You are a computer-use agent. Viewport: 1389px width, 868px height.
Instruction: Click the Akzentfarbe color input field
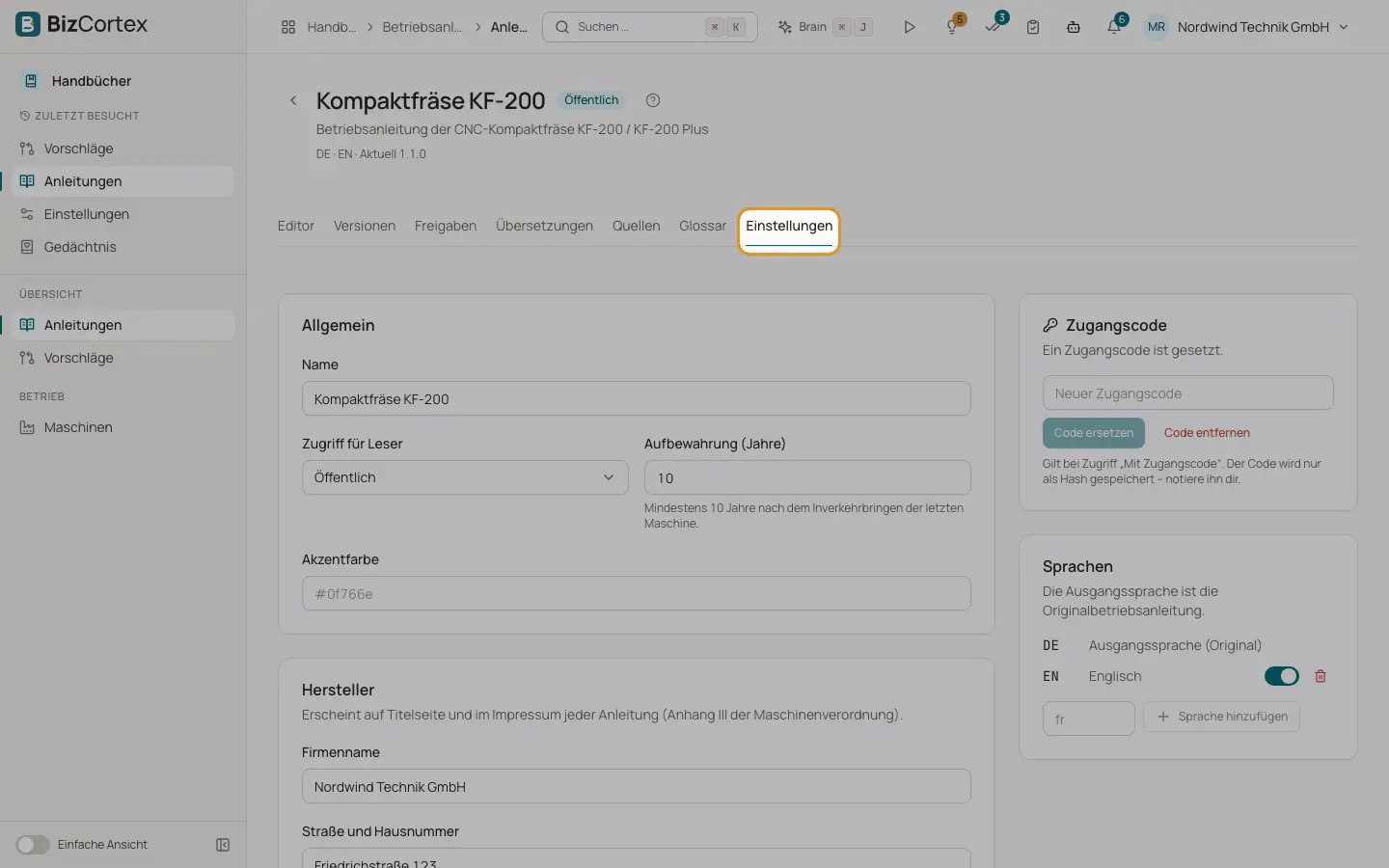(x=636, y=593)
